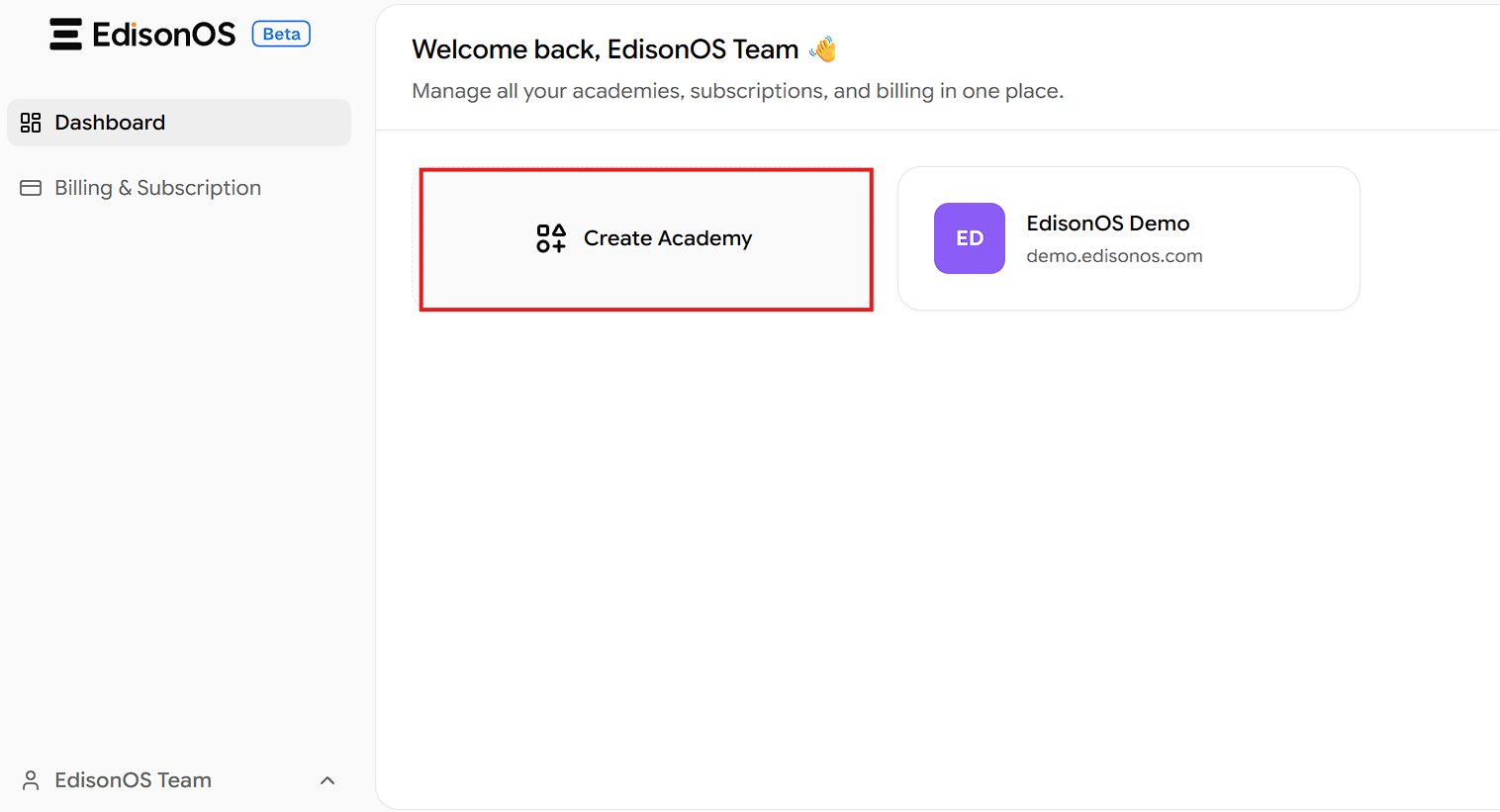Click the purple ED academy avatar
This screenshot has width=1500, height=812.
click(x=970, y=238)
